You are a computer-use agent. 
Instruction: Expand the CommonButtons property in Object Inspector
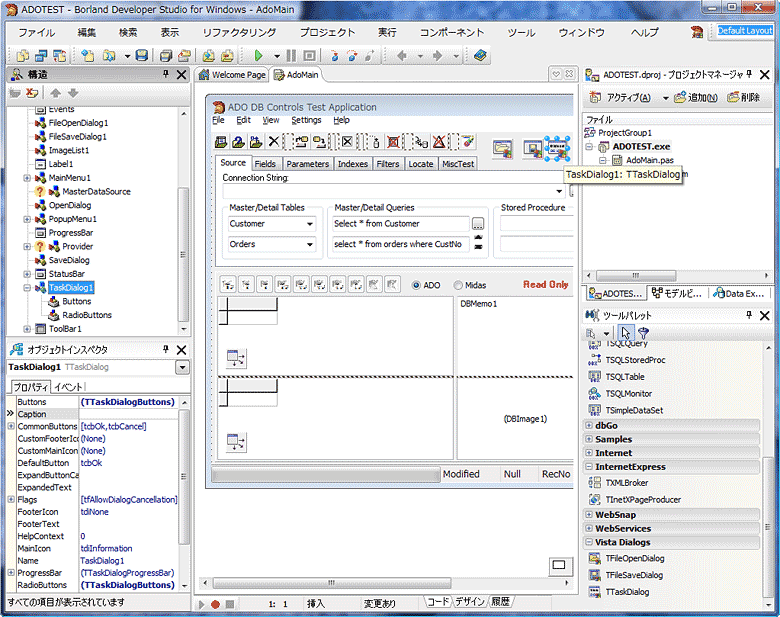[x=11, y=426]
